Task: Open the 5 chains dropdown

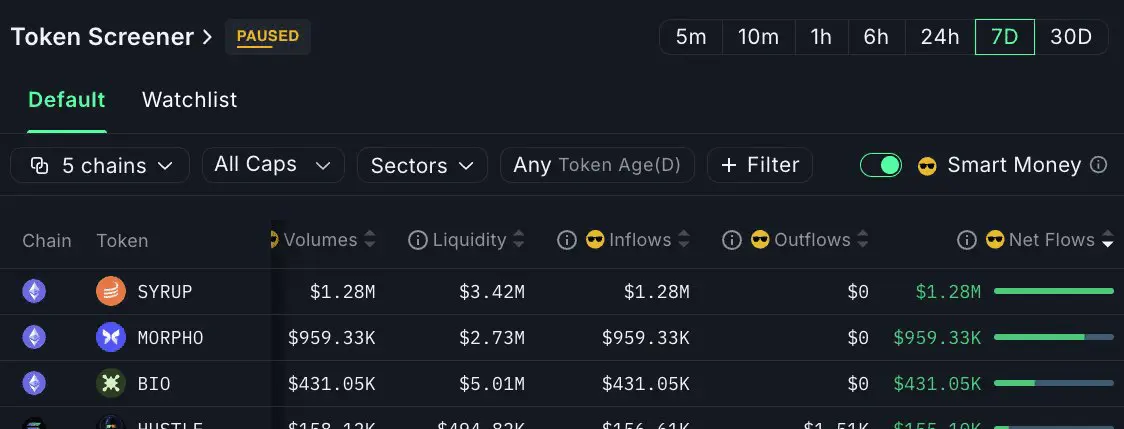Action: tap(100, 165)
